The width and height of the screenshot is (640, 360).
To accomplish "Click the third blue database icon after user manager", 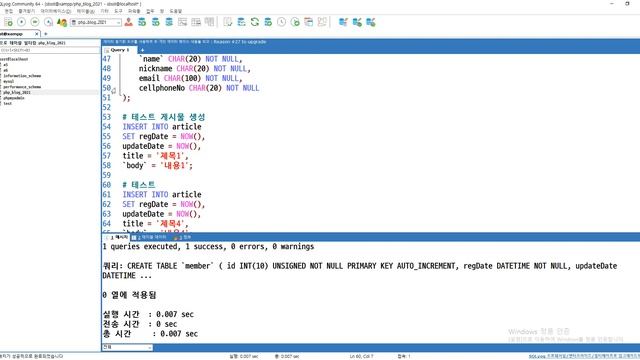I will (169, 22).
